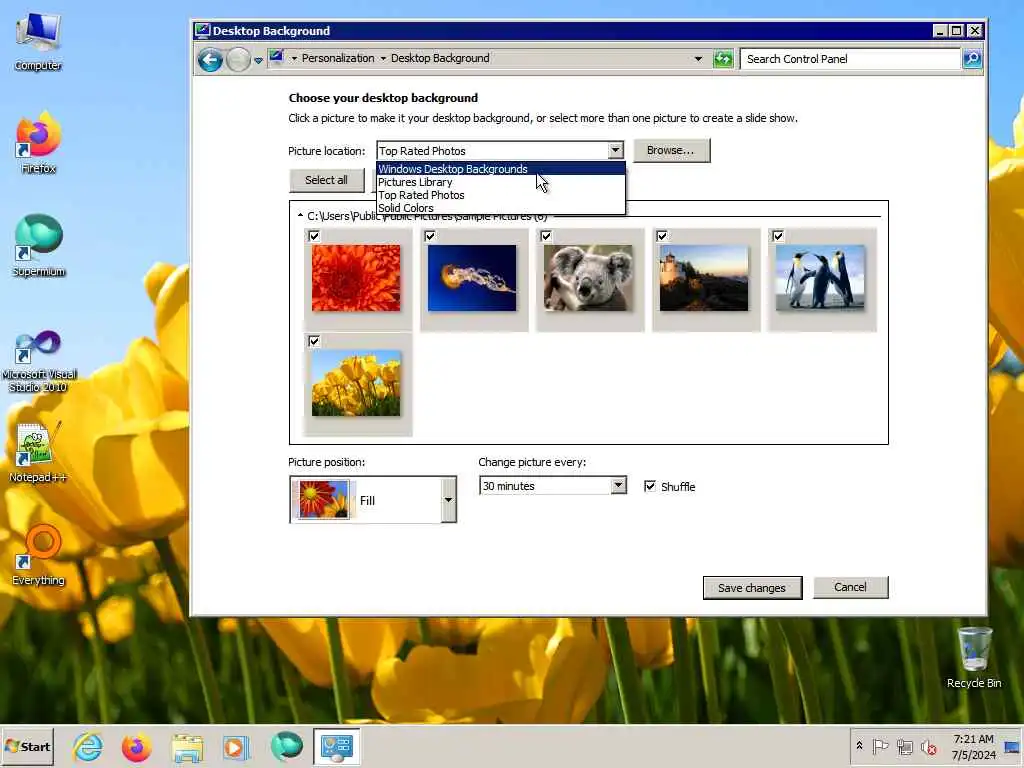Click the Picture location dropdown arrow
The width and height of the screenshot is (1024, 768).
click(x=615, y=151)
